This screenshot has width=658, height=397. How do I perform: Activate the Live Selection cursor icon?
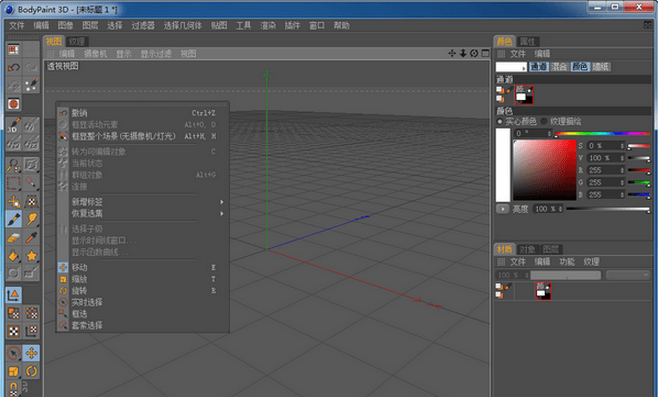coord(13,353)
